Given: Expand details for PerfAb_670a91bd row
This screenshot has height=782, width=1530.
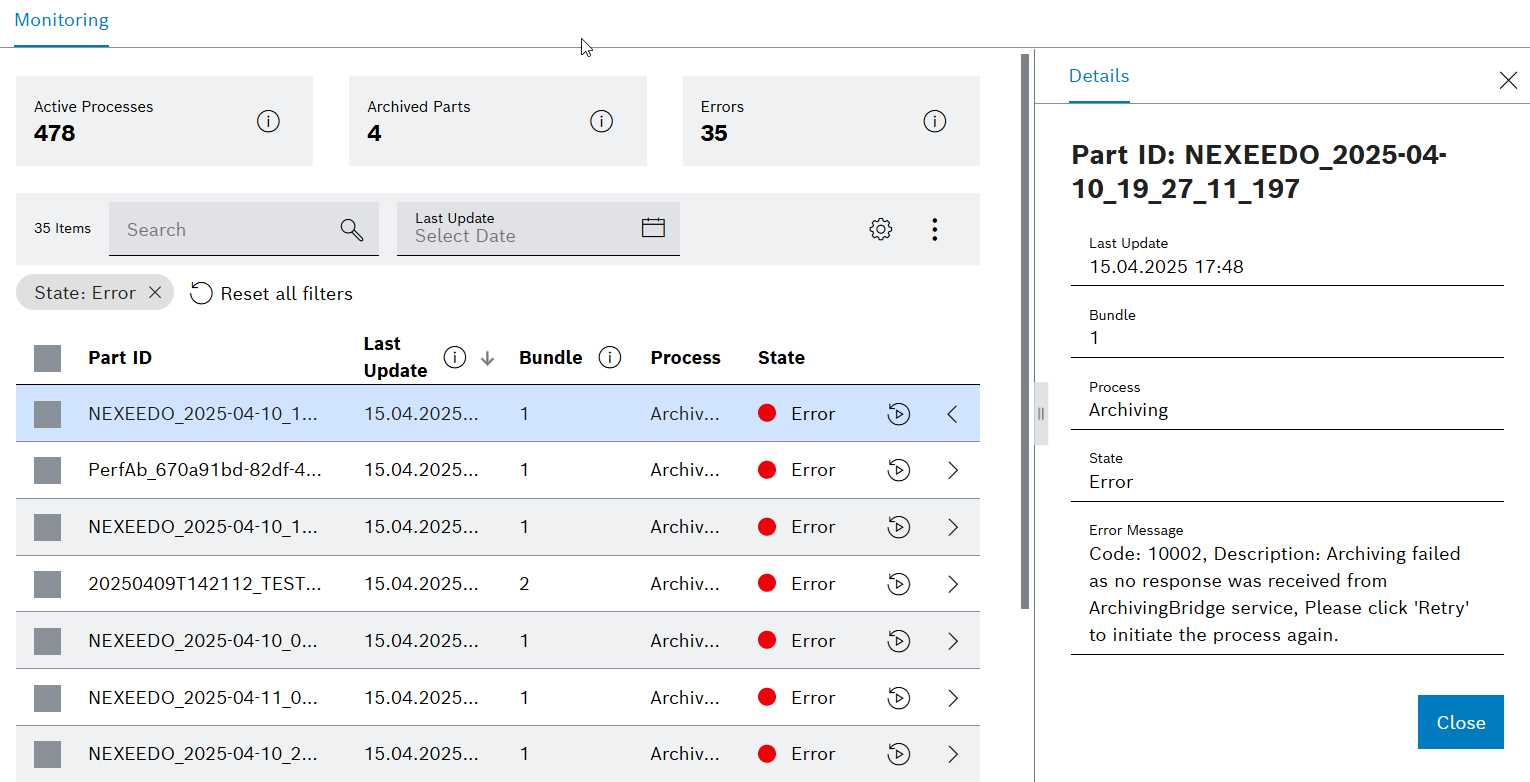Looking at the screenshot, I should [x=952, y=470].
